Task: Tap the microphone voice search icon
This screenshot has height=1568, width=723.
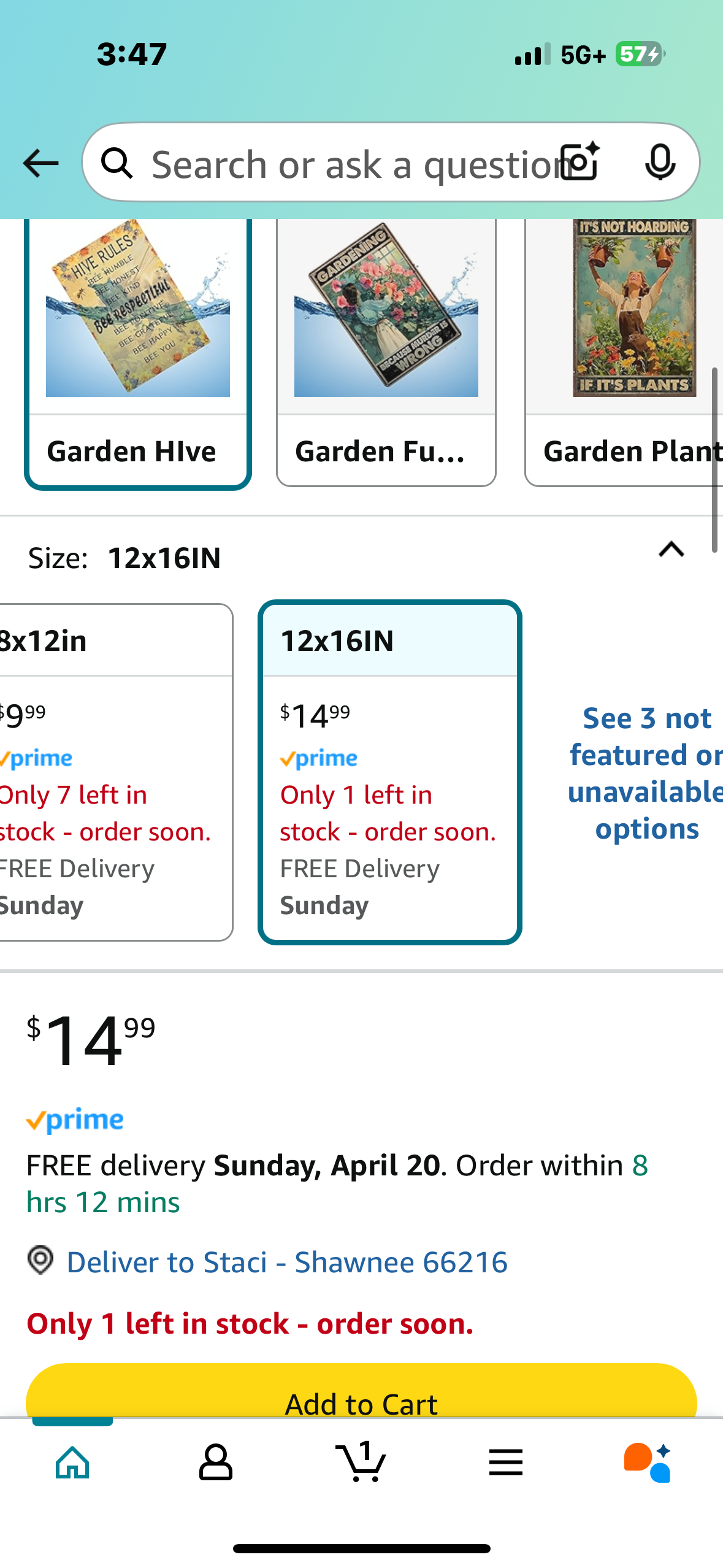Action: pyautogui.click(x=660, y=162)
